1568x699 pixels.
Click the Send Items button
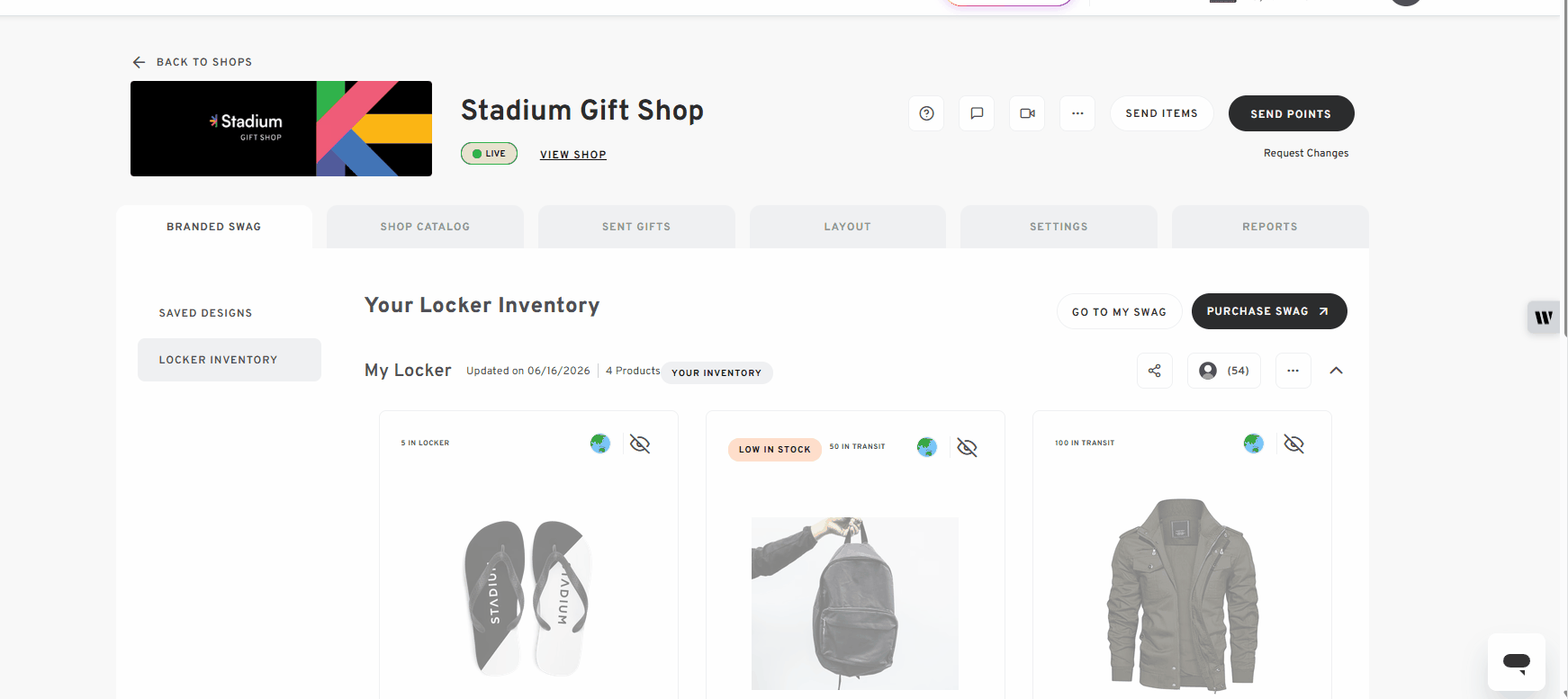tap(1162, 113)
